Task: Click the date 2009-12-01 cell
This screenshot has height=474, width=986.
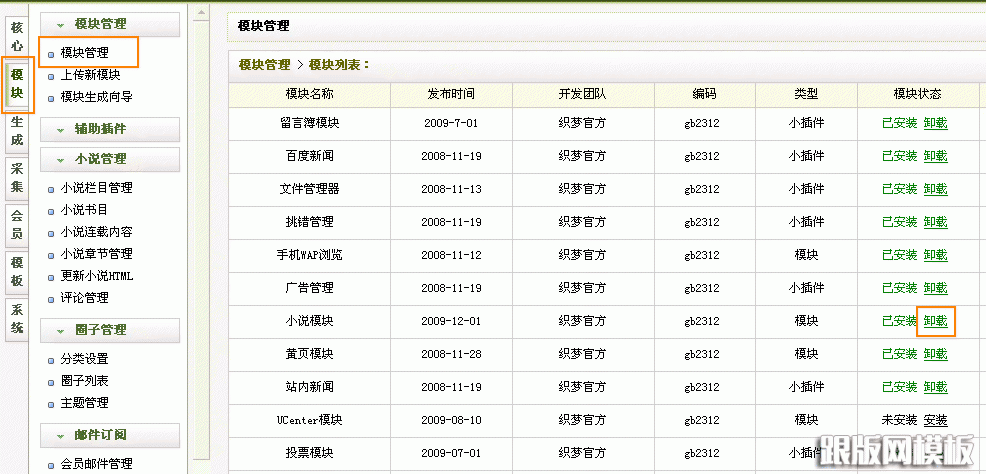Action: click(x=451, y=321)
